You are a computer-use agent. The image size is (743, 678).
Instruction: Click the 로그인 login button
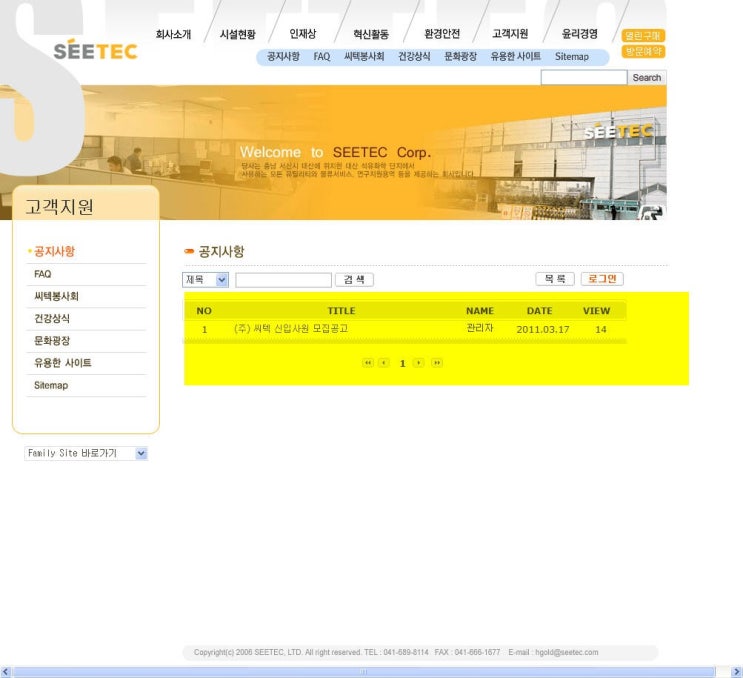[x=602, y=279]
